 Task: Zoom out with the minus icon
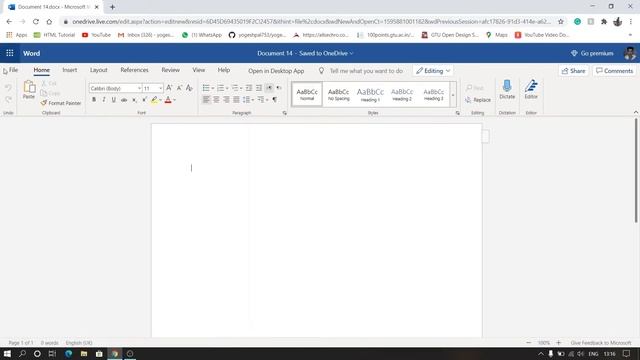click(529, 343)
